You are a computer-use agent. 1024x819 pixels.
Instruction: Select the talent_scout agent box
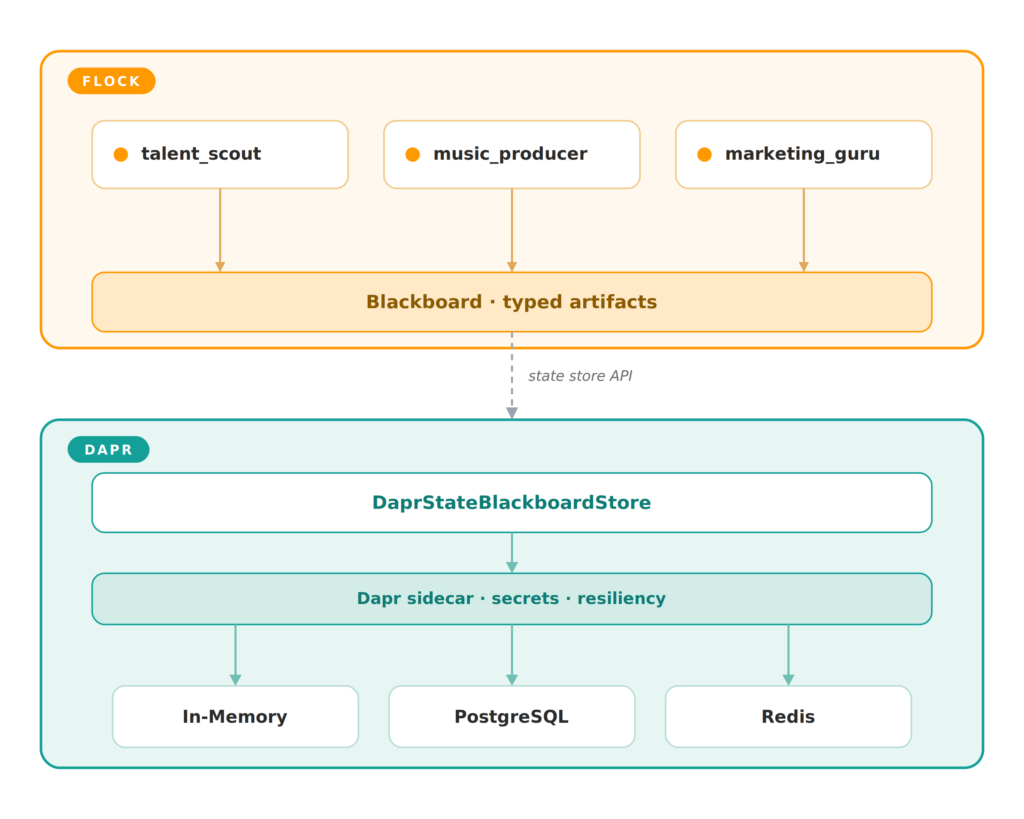220,155
